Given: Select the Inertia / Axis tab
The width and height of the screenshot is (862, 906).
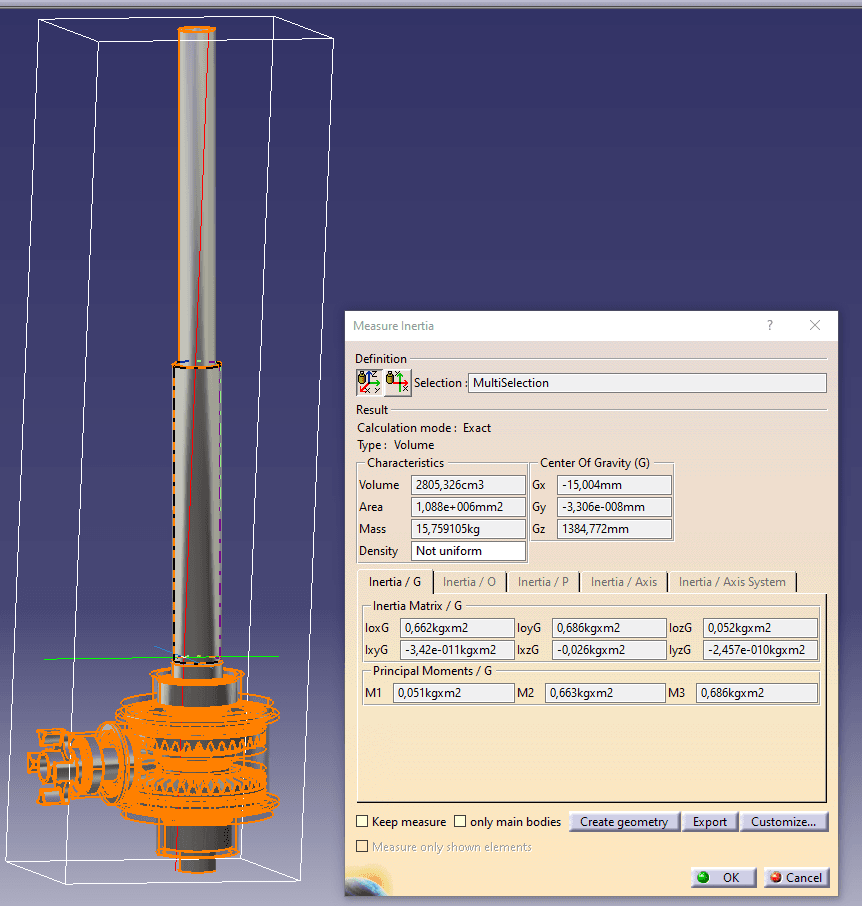Looking at the screenshot, I should [x=624, y=582].
